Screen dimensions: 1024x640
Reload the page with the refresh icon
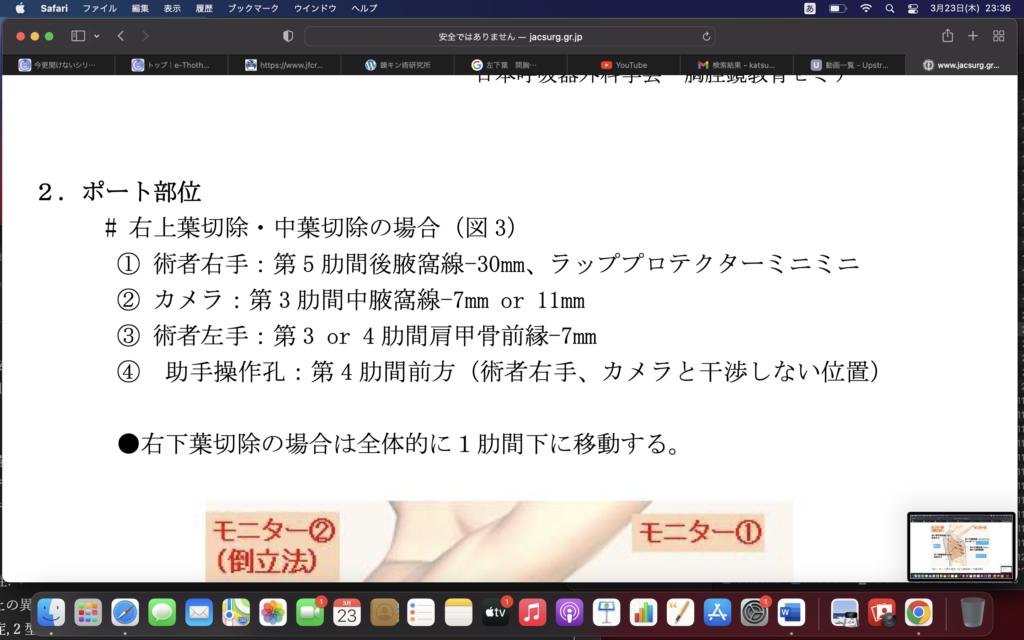tap(707, 36)
